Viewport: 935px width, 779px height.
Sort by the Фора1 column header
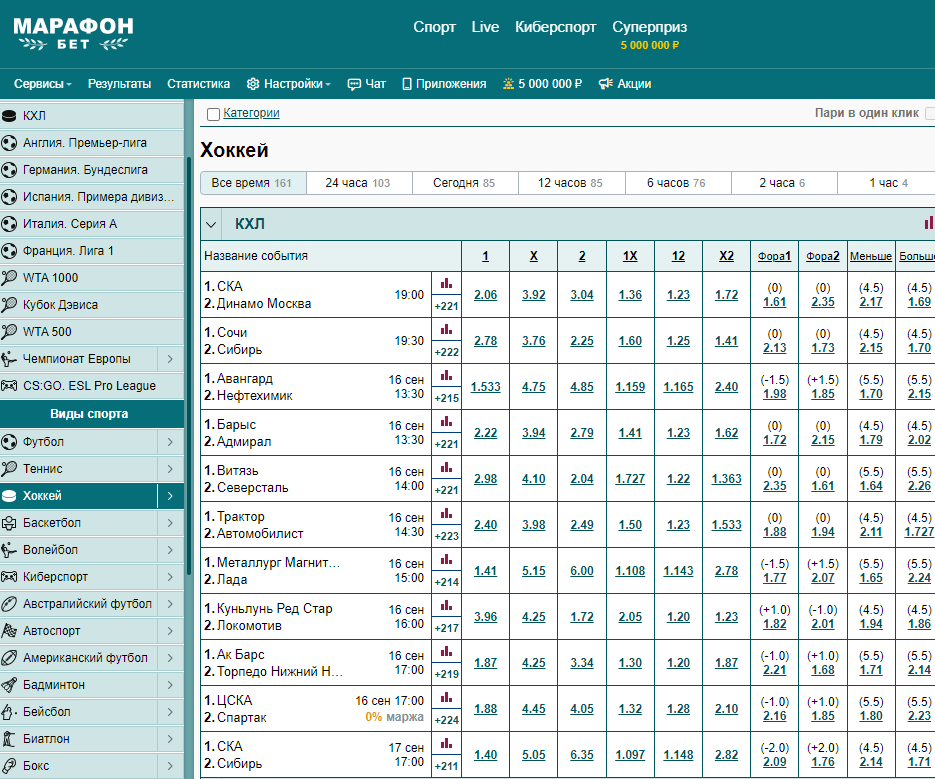pyautogui.click(x=774, y=256)
